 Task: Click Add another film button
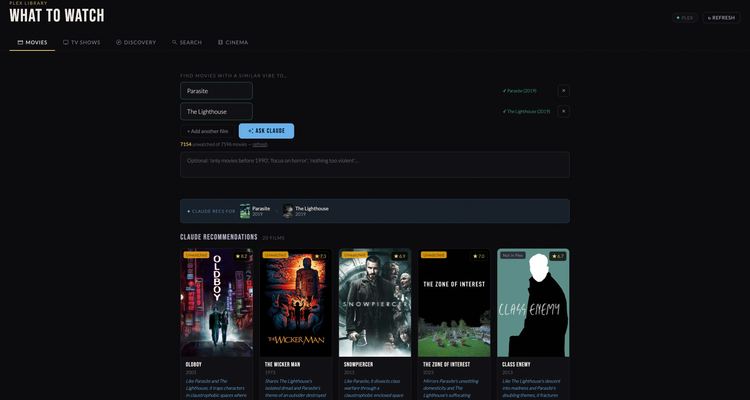[208, 131]
